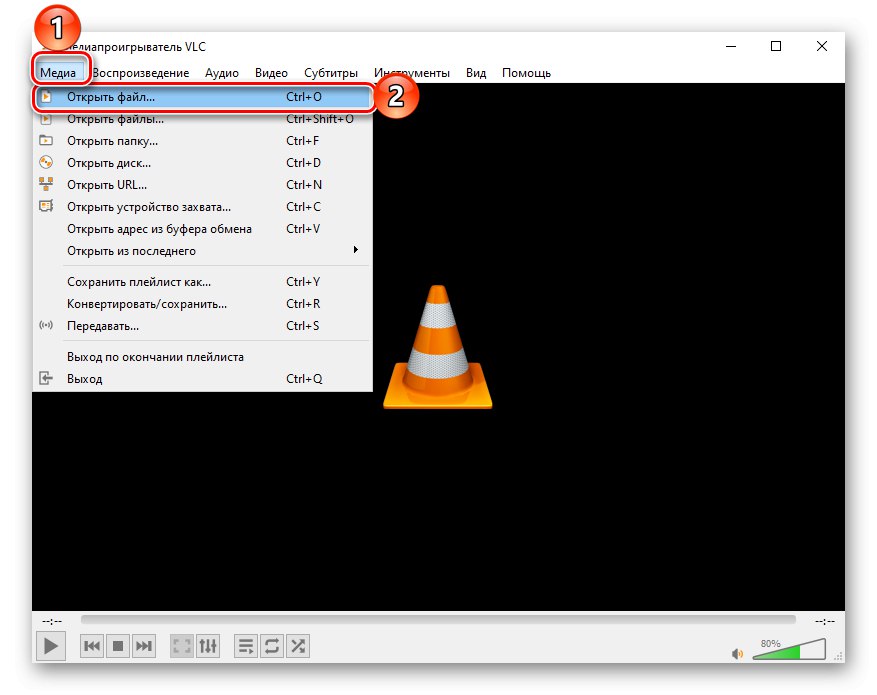The image size is (877, 695).
Task: Maximize the VLC window
Action: click(x=776, y=46)
